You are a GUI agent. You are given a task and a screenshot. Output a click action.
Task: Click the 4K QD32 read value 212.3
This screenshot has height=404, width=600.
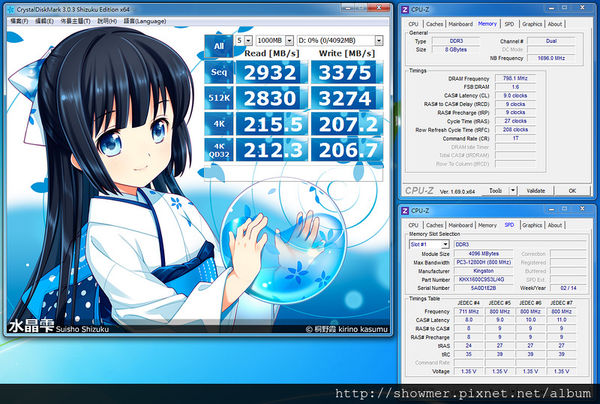[271, 150]
